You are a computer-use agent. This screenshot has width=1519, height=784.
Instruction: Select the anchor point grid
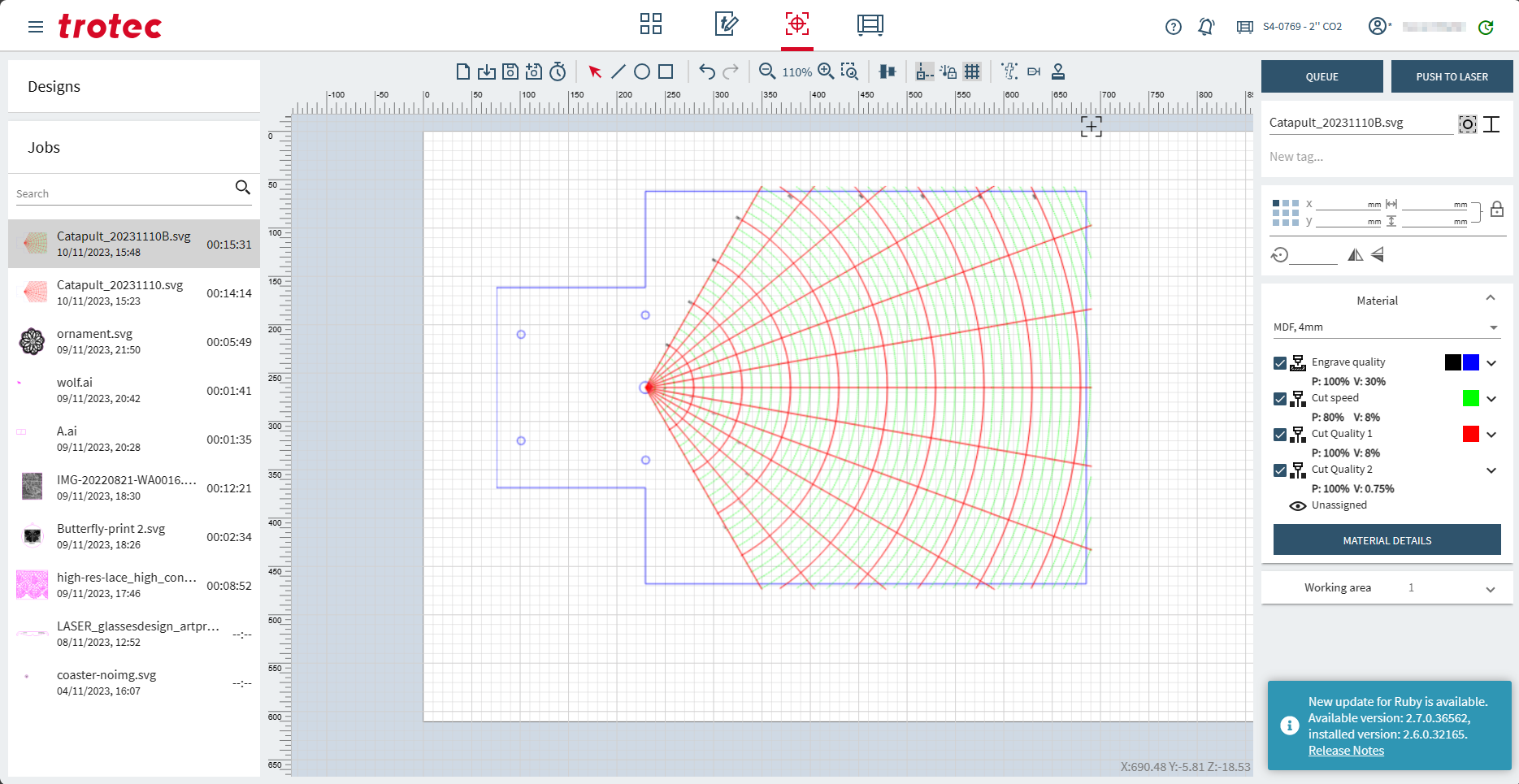coord(1286,213)
